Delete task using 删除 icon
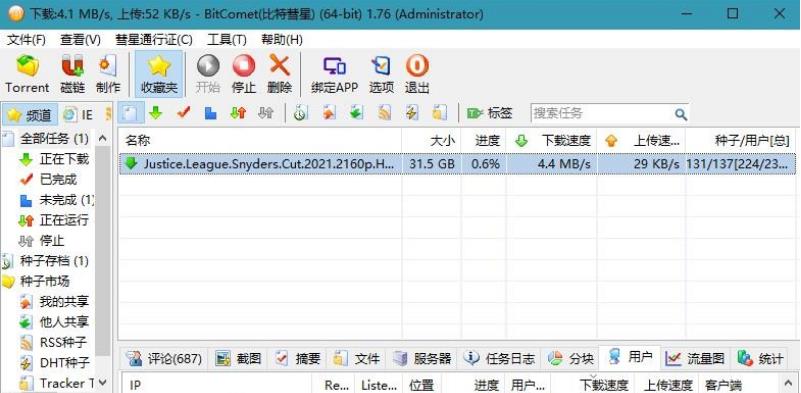Screen dimensions: 801x393 tap(279, 74)
